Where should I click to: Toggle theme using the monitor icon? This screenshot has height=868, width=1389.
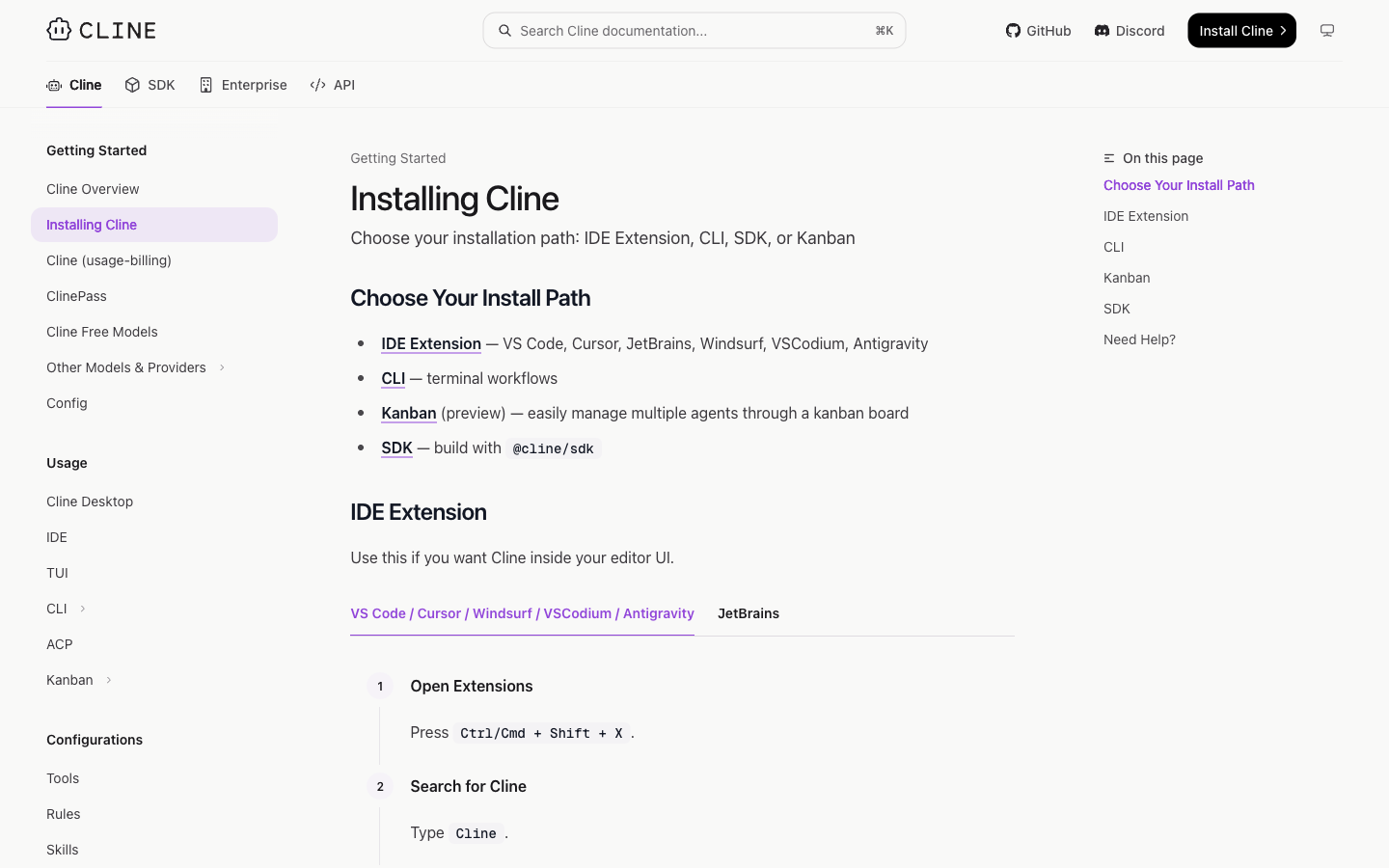(x=1327, y=31)
